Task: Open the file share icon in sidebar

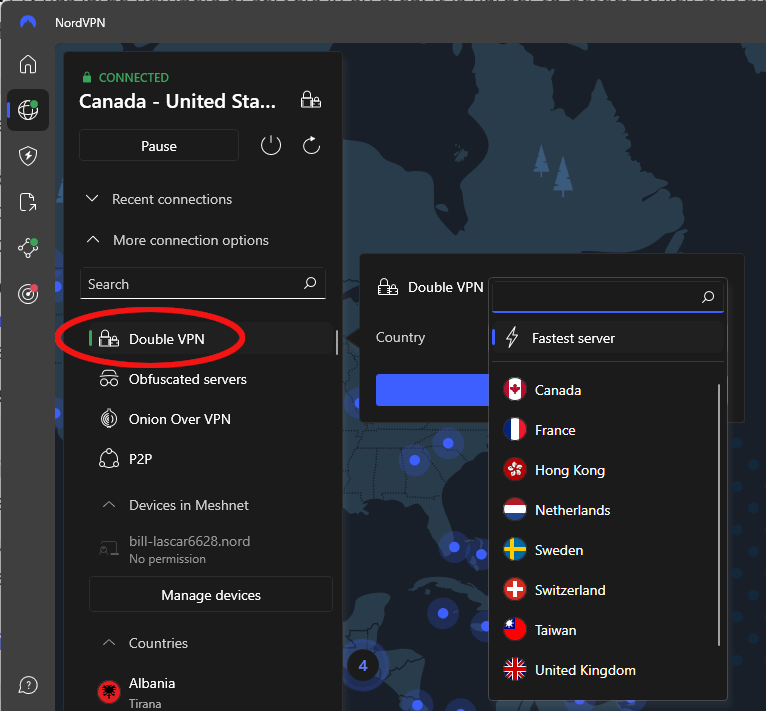Action: point(28,202)
